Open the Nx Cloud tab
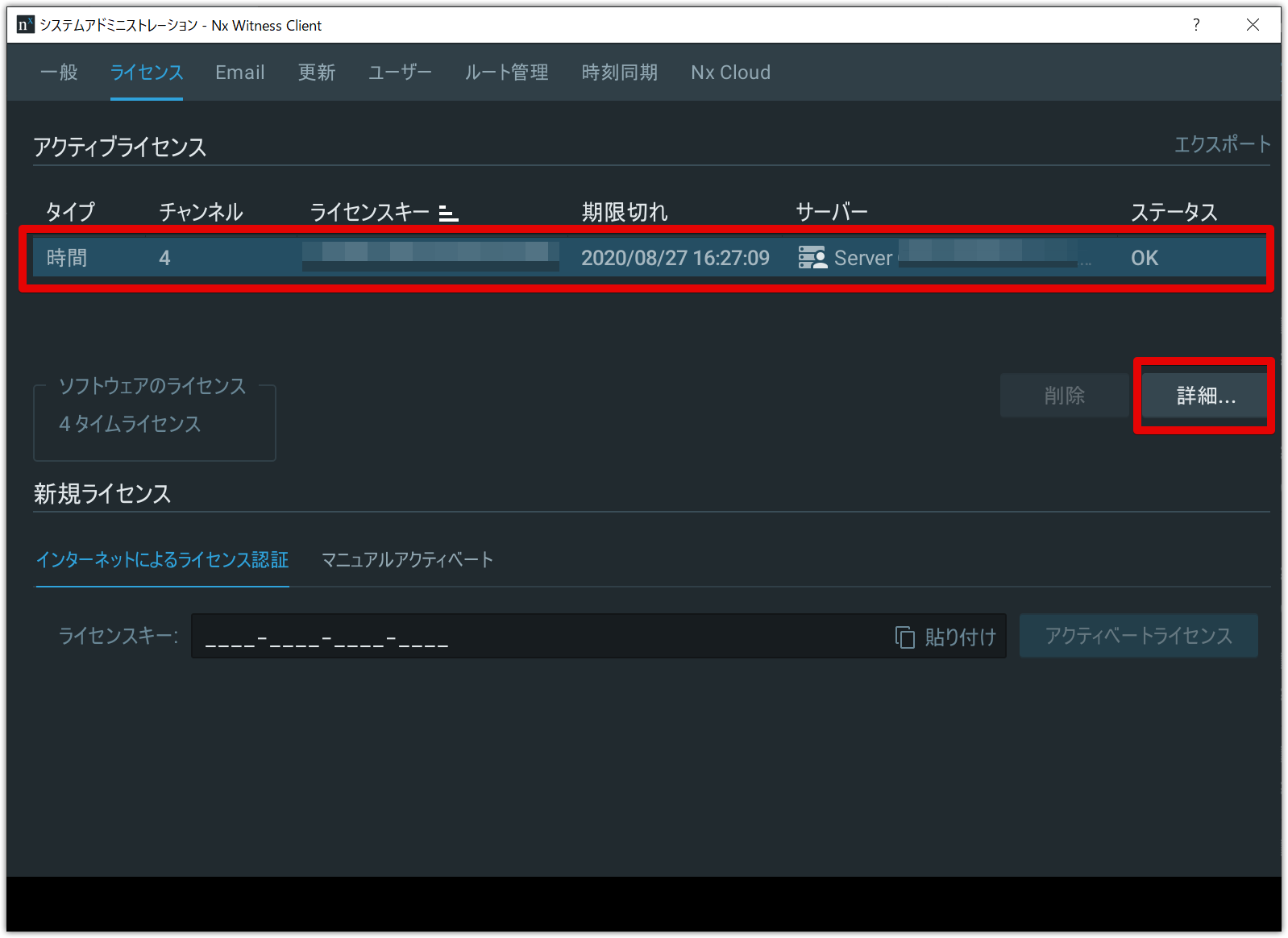1288x938 pixels. 730,73
